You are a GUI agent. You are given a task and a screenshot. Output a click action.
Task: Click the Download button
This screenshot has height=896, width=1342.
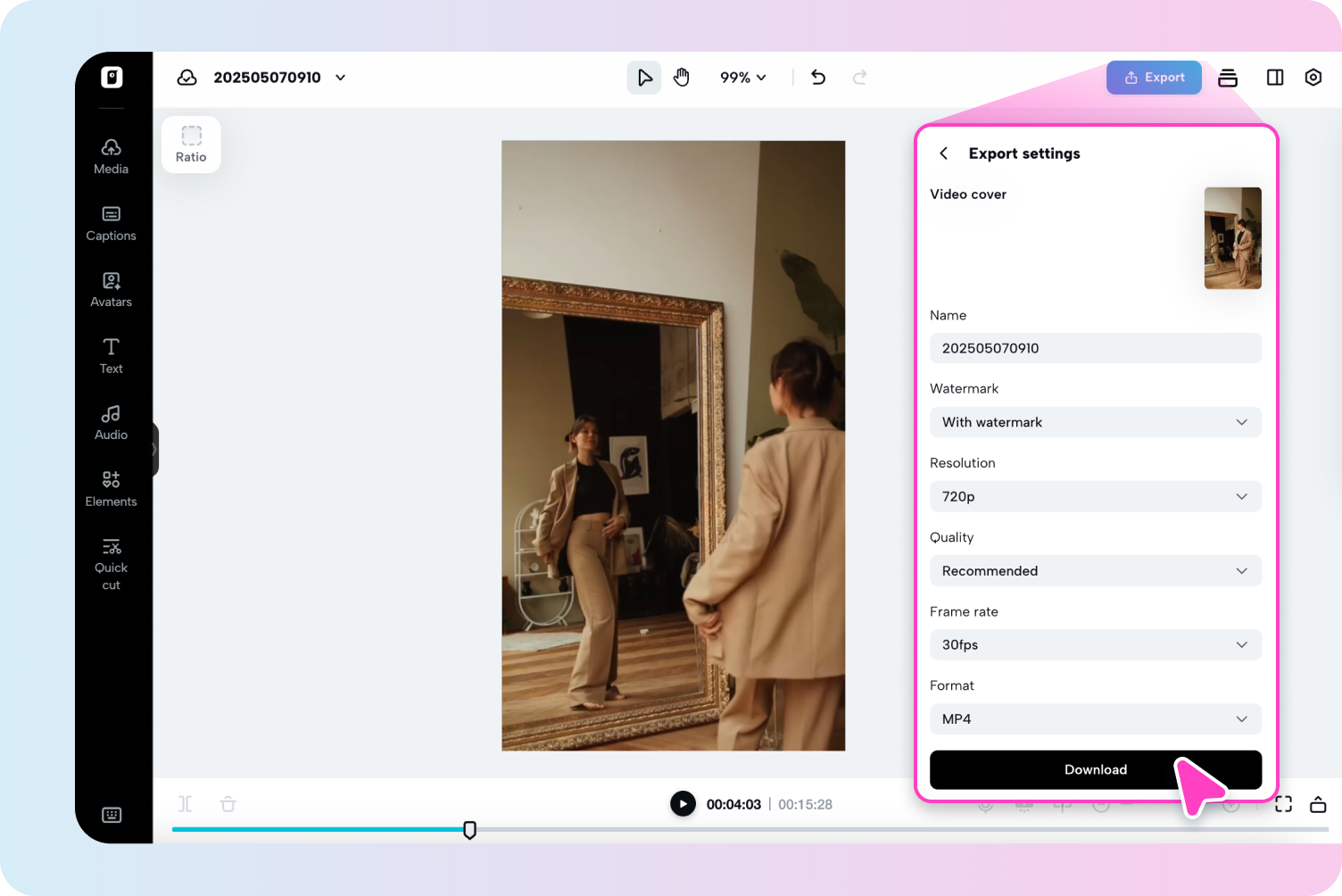pos(1095,769)
